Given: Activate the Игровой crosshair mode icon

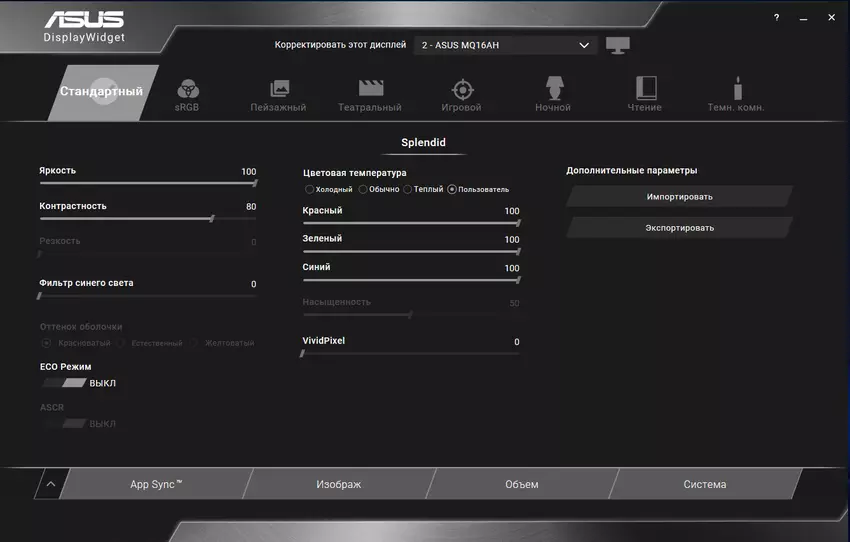Looking at the screenshot, I should tap(461, 89).
